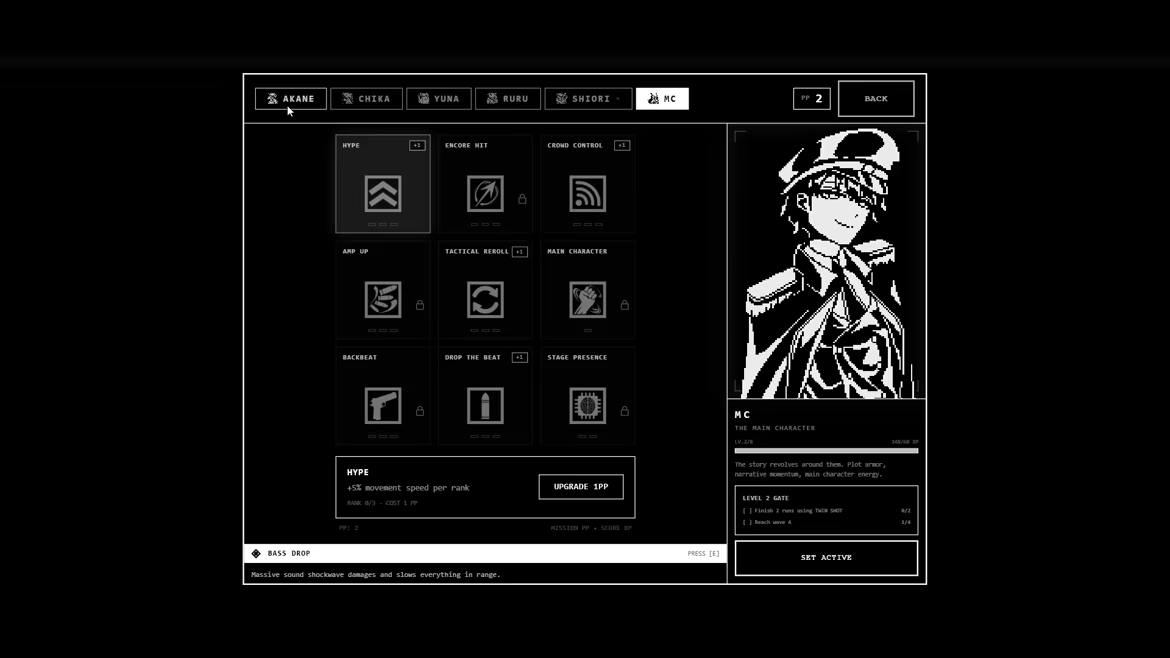Click the rank pips under Drop The Beat

485,436
